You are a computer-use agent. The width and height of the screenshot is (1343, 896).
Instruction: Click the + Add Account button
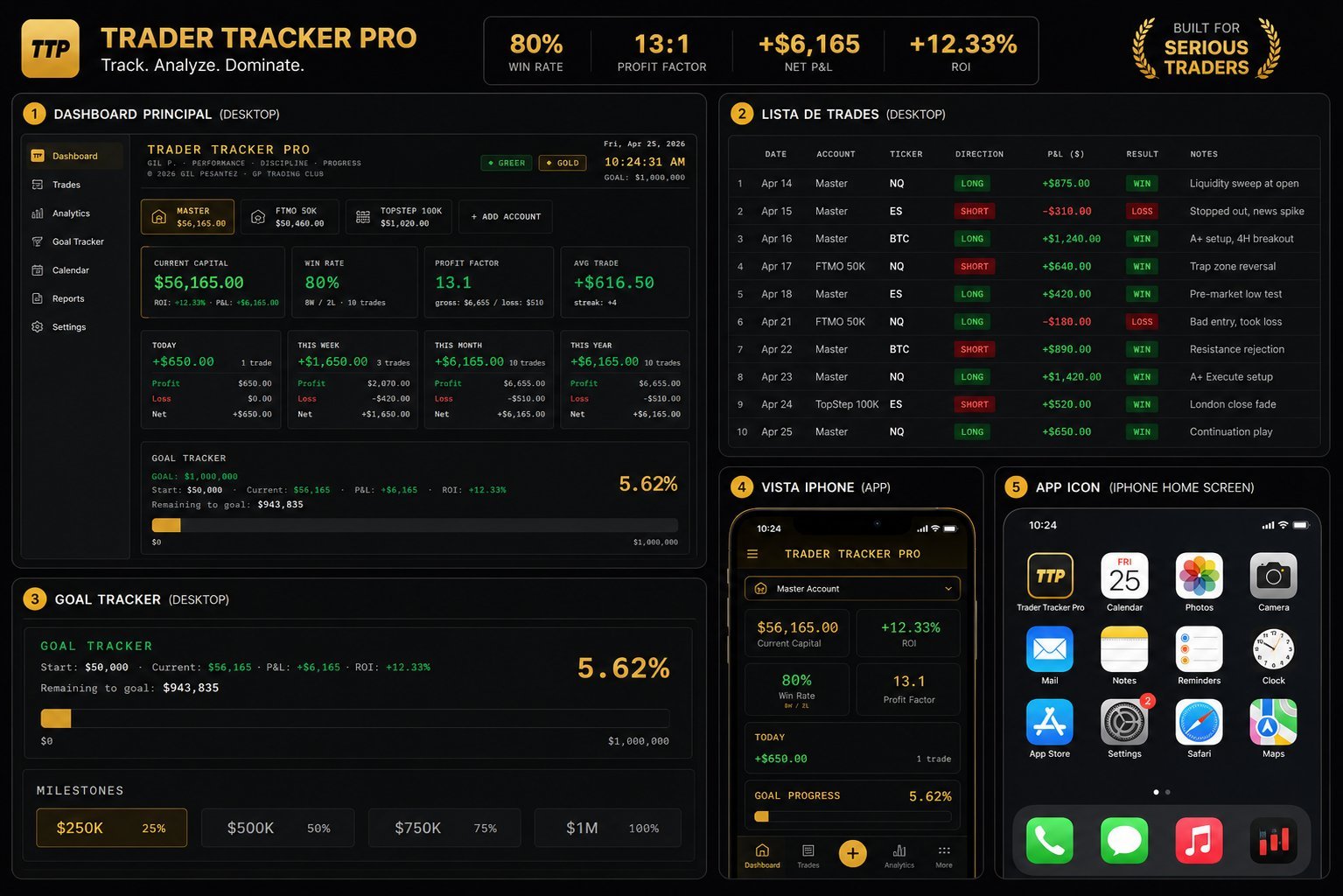pyautogui.click(x=506, y=217)
